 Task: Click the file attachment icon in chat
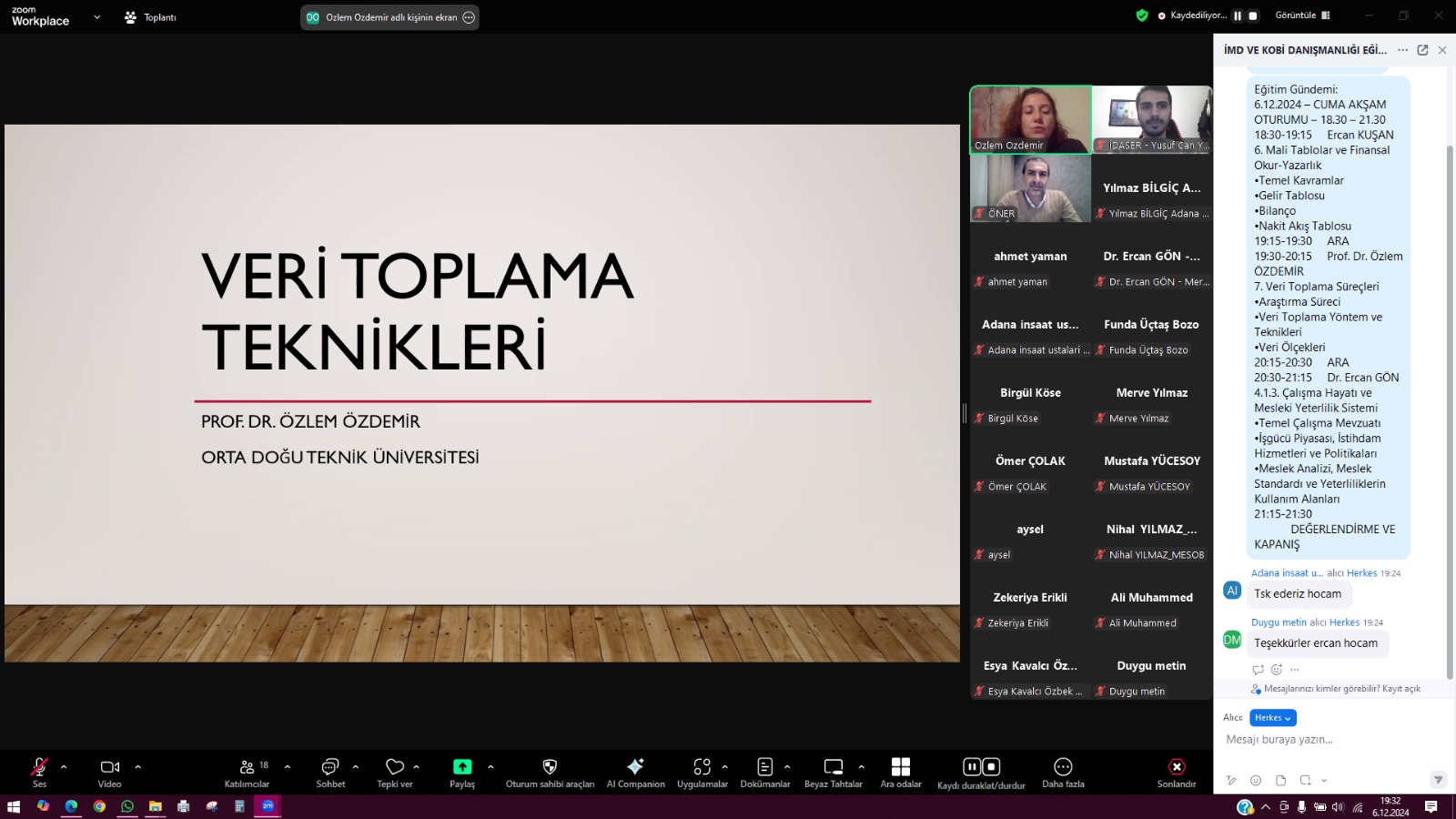pos(1280,780)
